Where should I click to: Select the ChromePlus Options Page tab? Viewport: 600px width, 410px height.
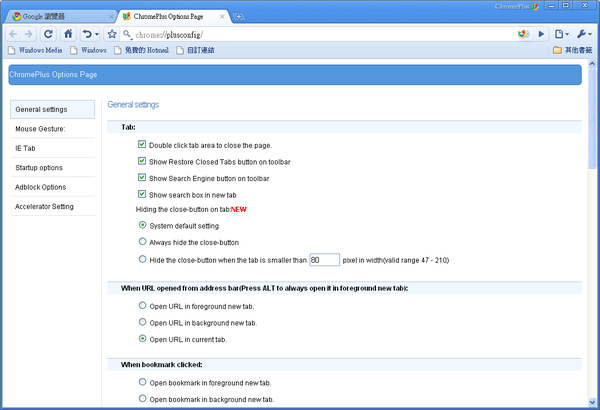click(x=174, y=16)
